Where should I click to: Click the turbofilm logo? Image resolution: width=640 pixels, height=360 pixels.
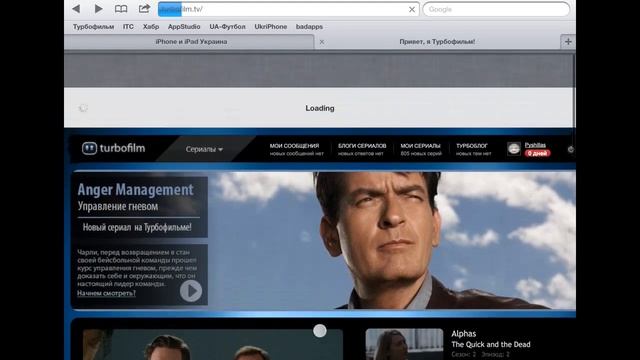click(113, 148)
